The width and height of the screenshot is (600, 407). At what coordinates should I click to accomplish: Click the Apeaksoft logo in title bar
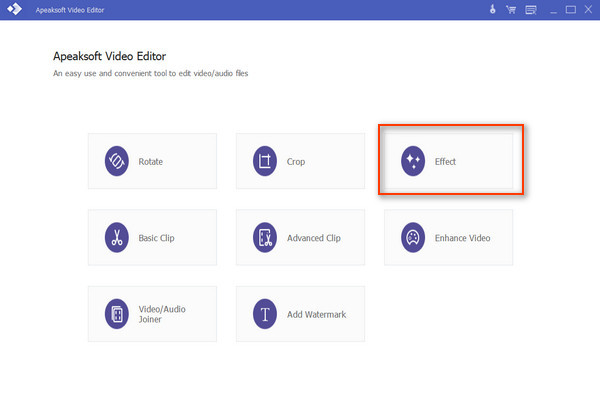point(15,9)
